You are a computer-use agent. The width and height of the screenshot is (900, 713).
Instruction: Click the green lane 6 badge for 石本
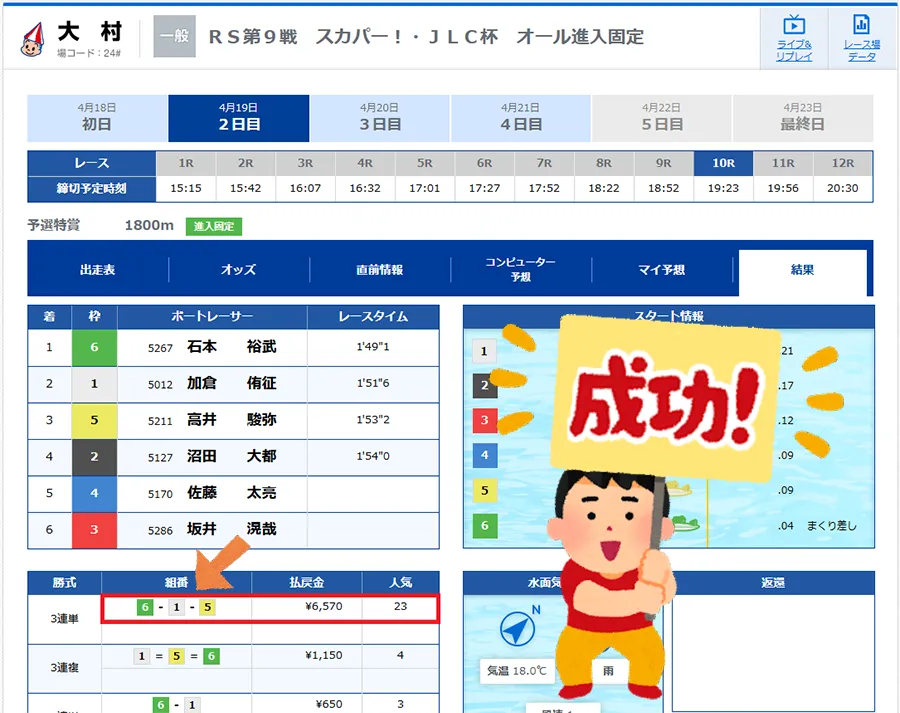click(x=94, y=348)
